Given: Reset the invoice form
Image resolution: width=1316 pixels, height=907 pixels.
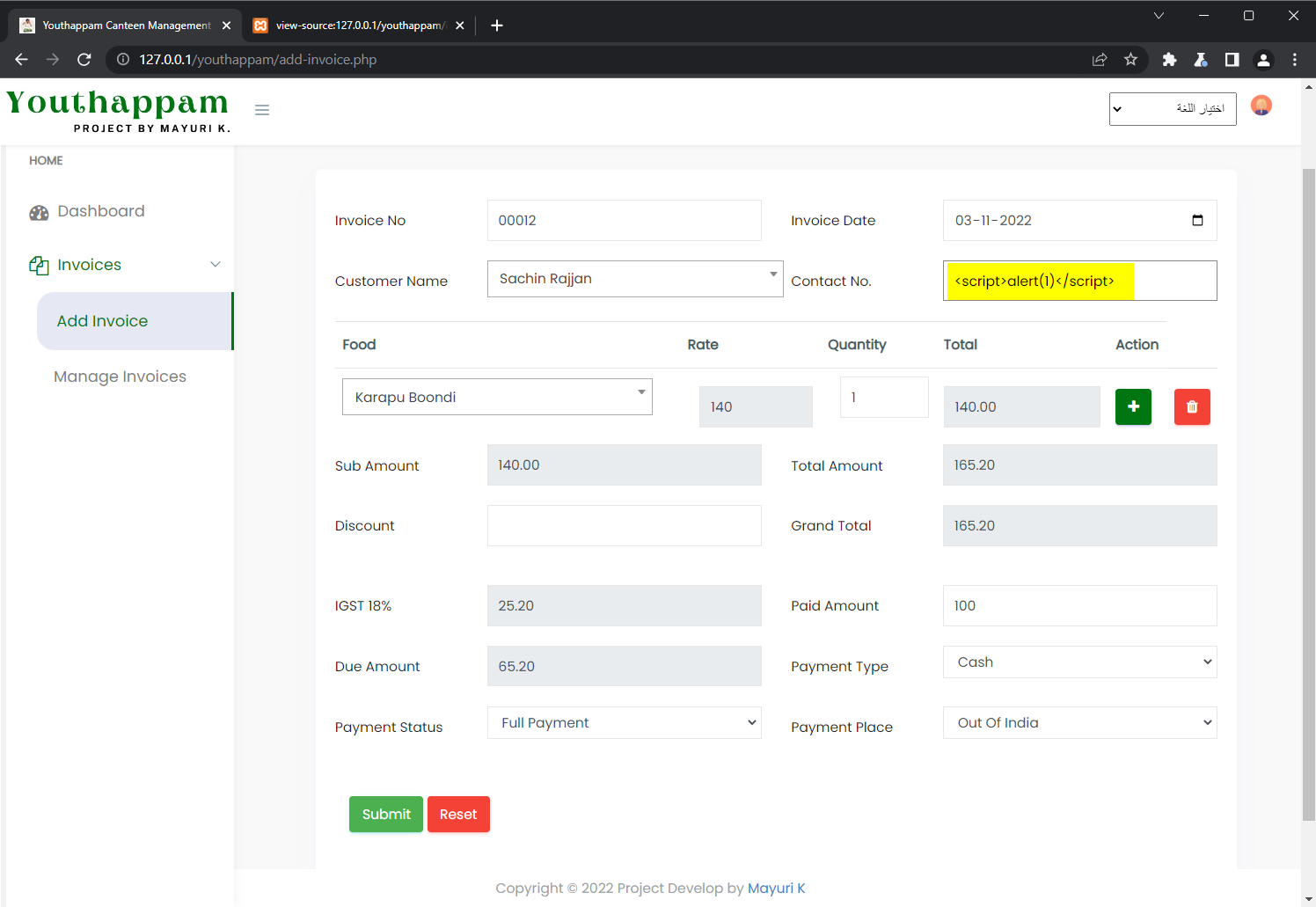Looking at the screenshot, I should click(458, 814).
